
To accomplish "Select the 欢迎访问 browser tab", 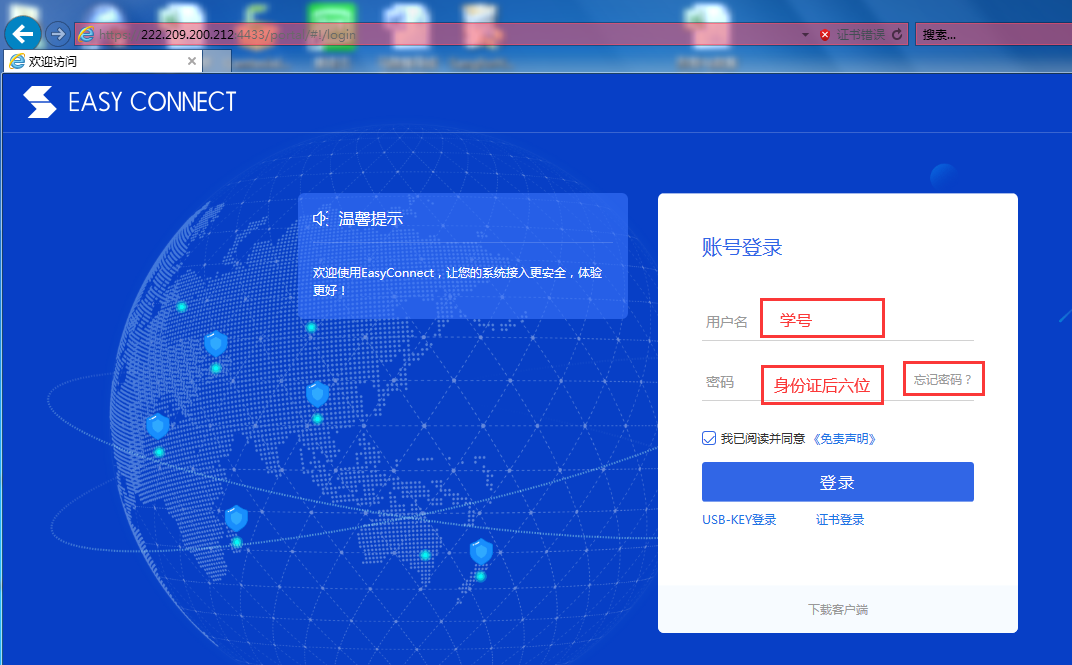I will [x=103, y=62].
